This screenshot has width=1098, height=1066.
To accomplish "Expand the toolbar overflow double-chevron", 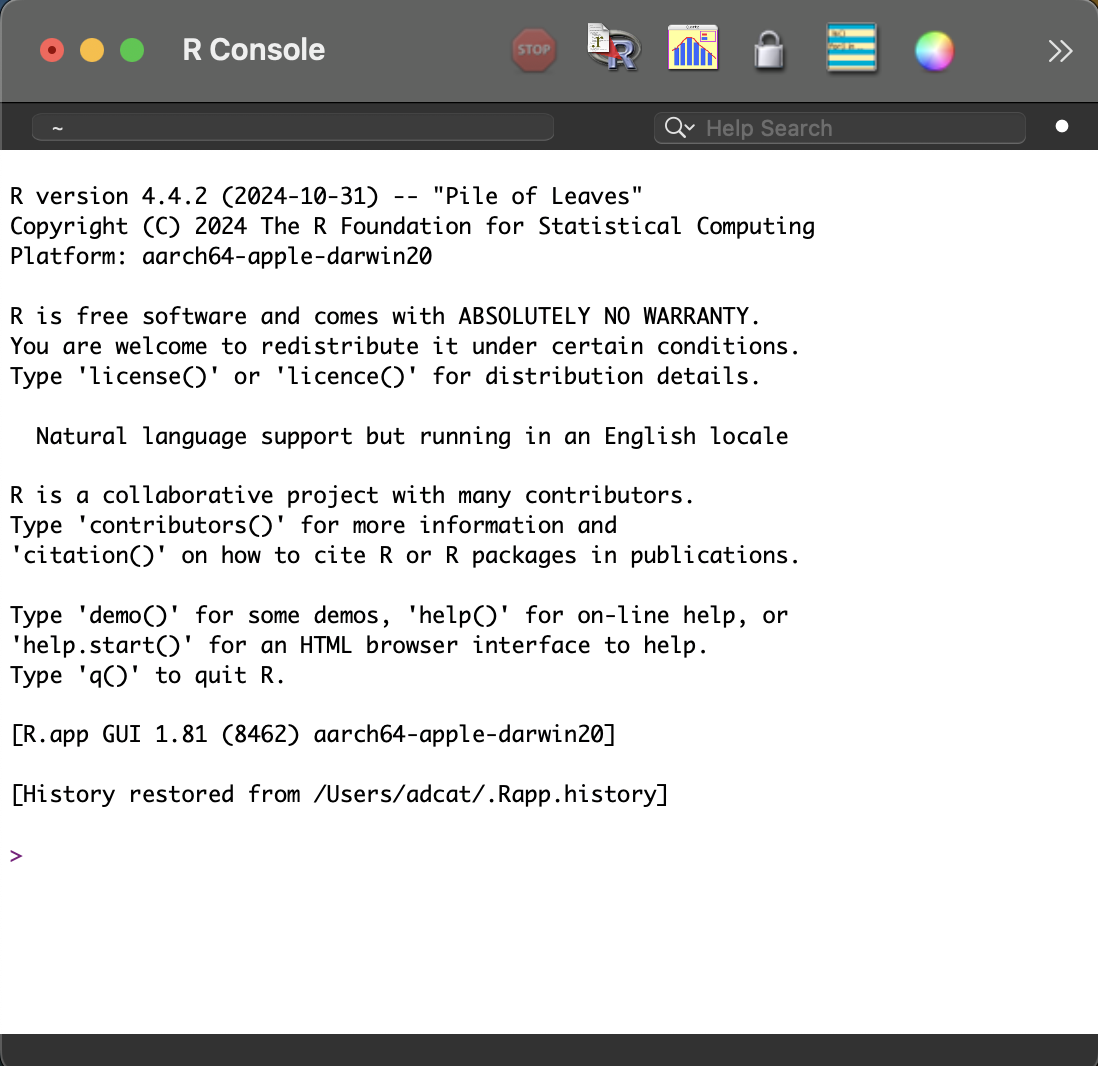I will pyautogui.click(x=1060, y=51).
